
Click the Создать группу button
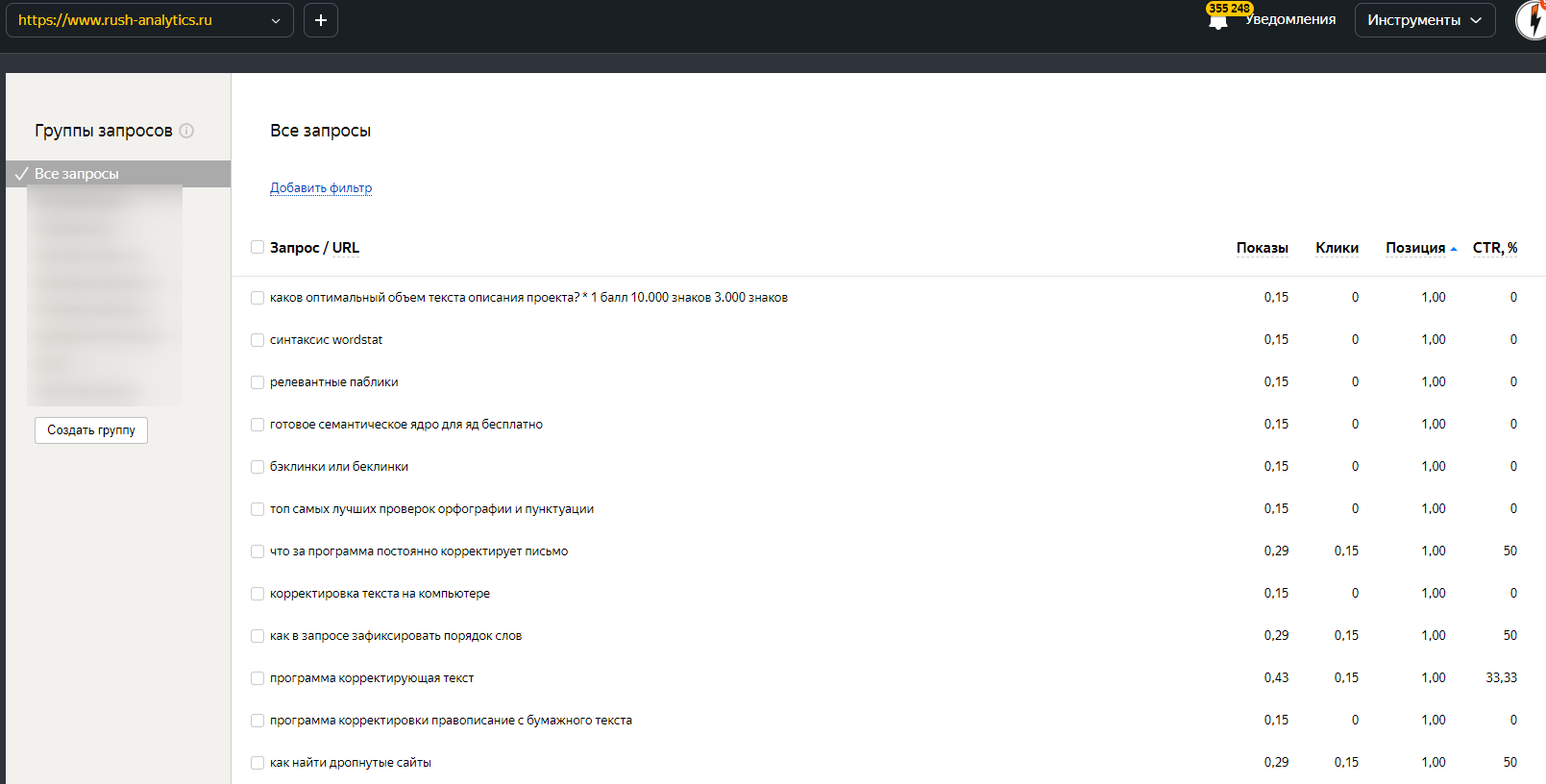[91, 430]
